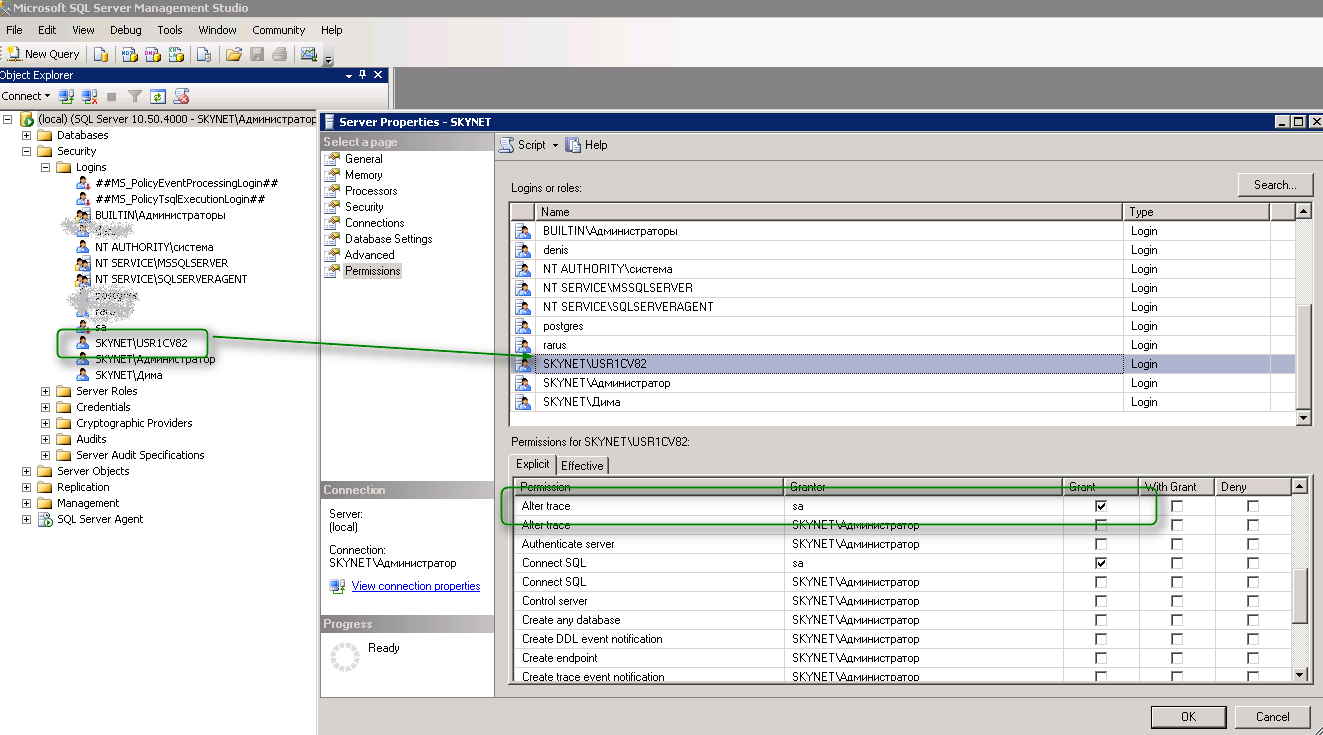The width and height of the screenshot is (1323, 735).
Task: Click Analysis Services XMLA Query icon
Action: click(176, 54)
